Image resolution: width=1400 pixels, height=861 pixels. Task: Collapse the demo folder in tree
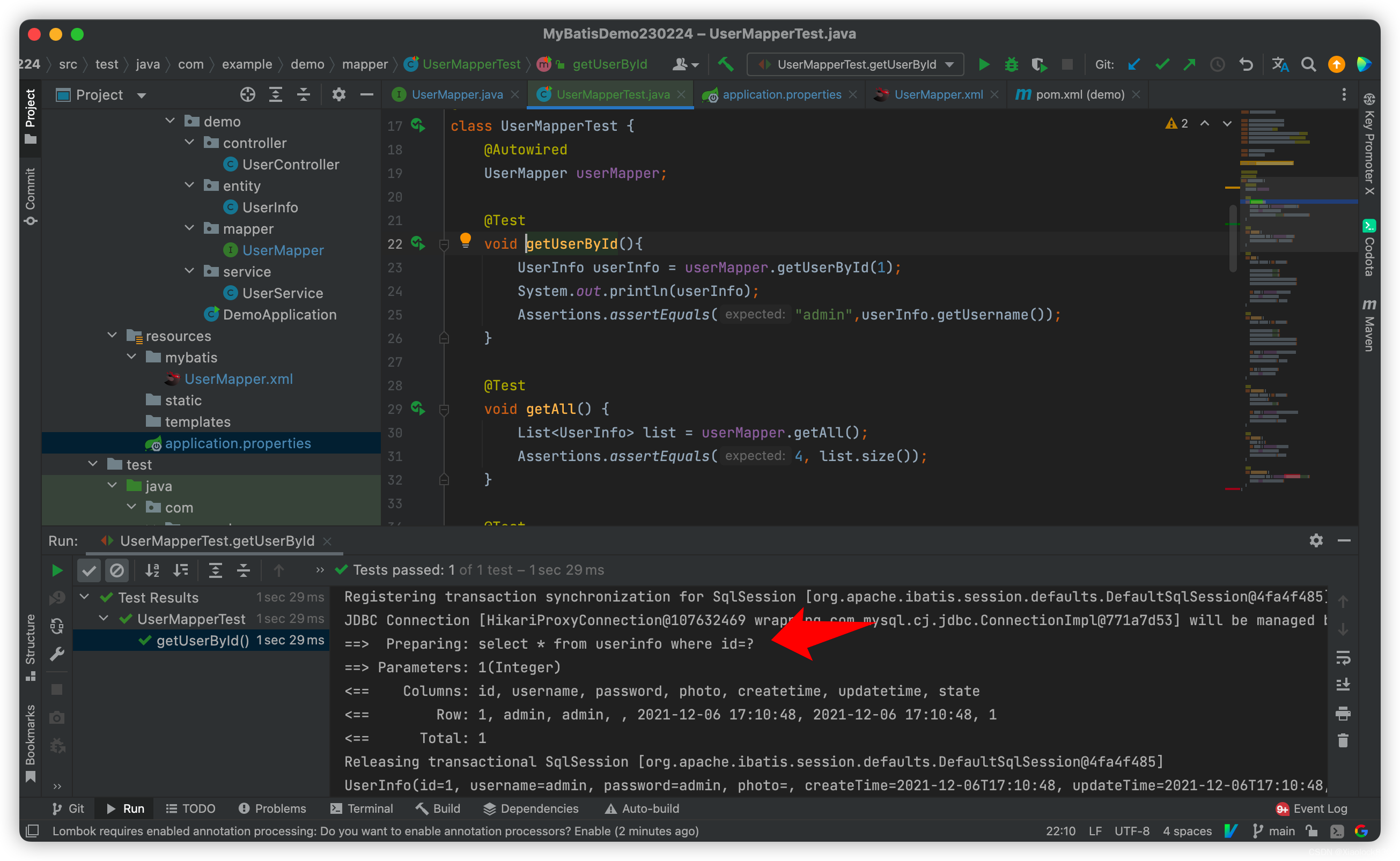(x=170, y=121)
